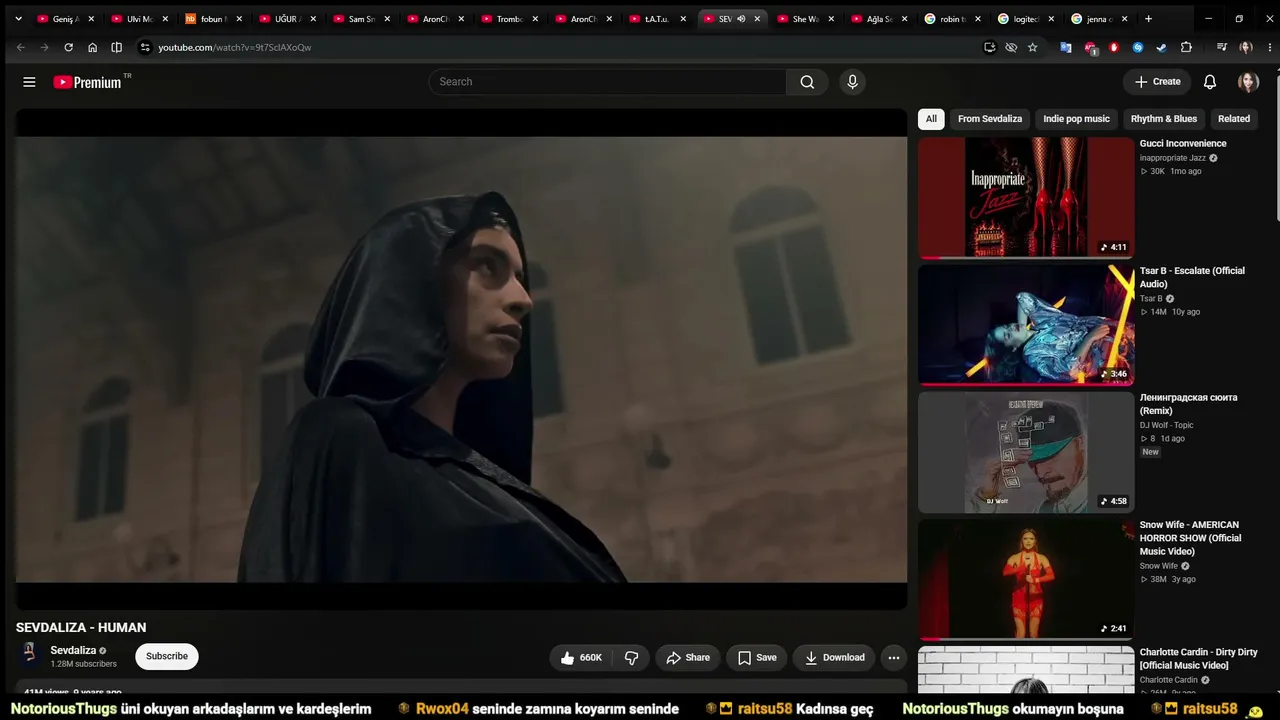Image resolution: width=1280 pixels, height=720 pixels.
Task: Click the browser address bar URL
Action: pyautogui.click(x=235, y=47)
